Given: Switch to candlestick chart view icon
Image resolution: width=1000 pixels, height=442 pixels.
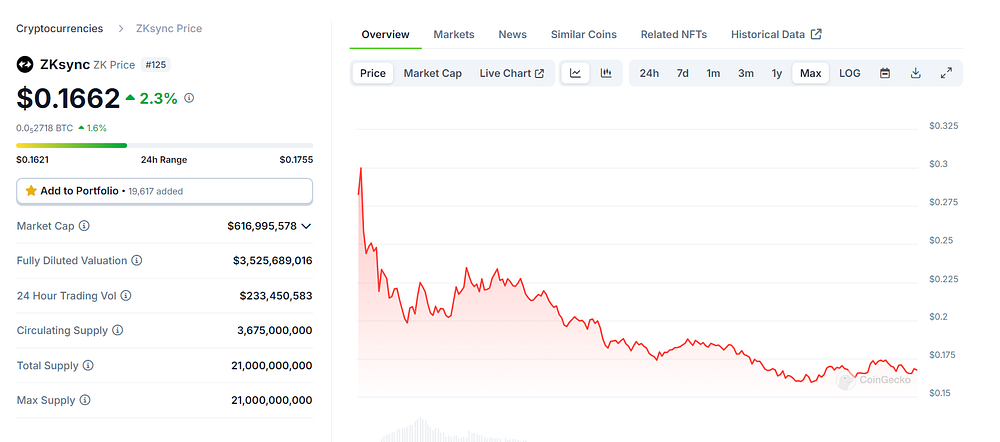Looking at the screenshot, I should (x=606, y=73).
